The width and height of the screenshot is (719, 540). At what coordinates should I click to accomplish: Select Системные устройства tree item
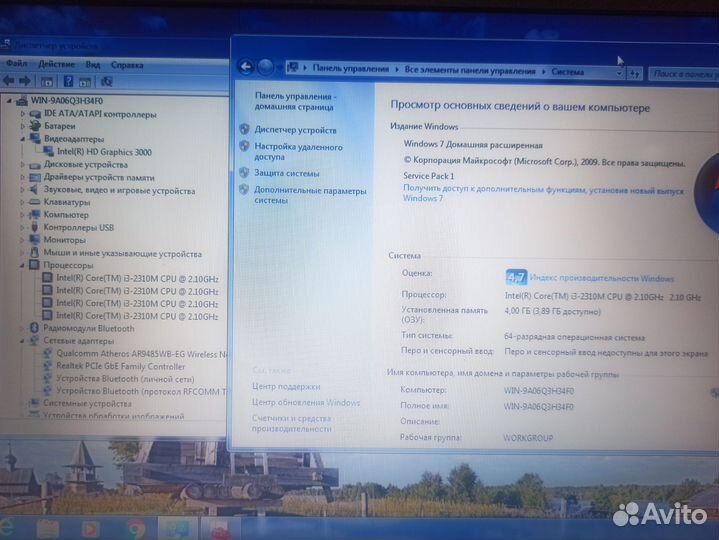point(87,403)
